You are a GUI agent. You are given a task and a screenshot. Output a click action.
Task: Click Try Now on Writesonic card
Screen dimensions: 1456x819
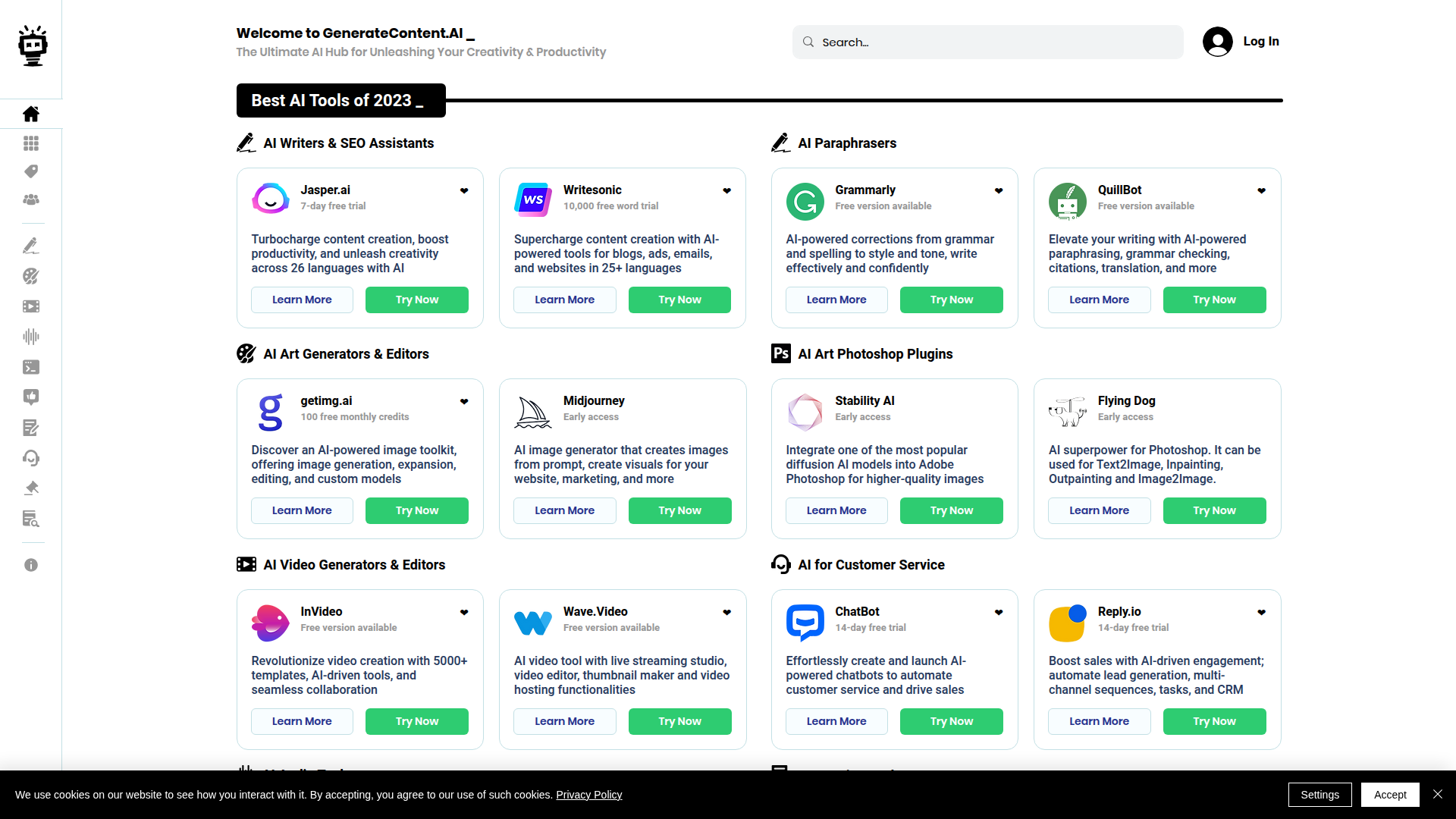coord(679,300)
